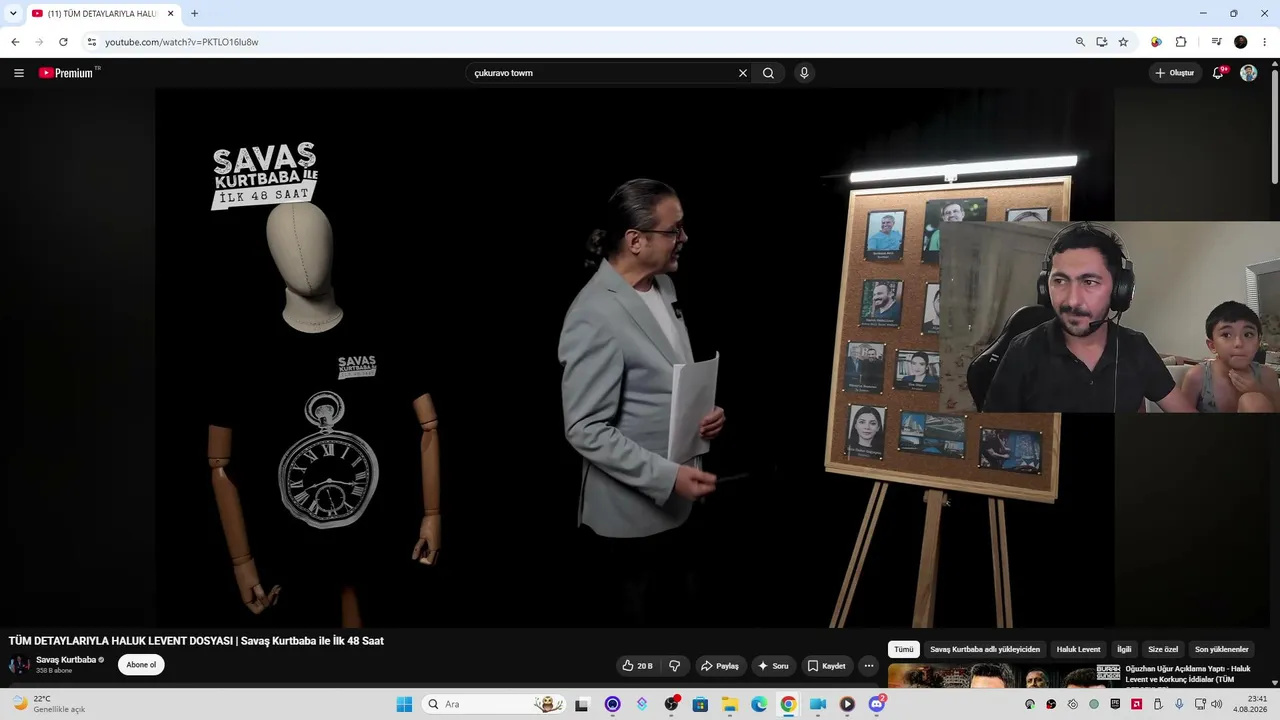
Task: Close the current Chrome tab
Action: (170, 14)
